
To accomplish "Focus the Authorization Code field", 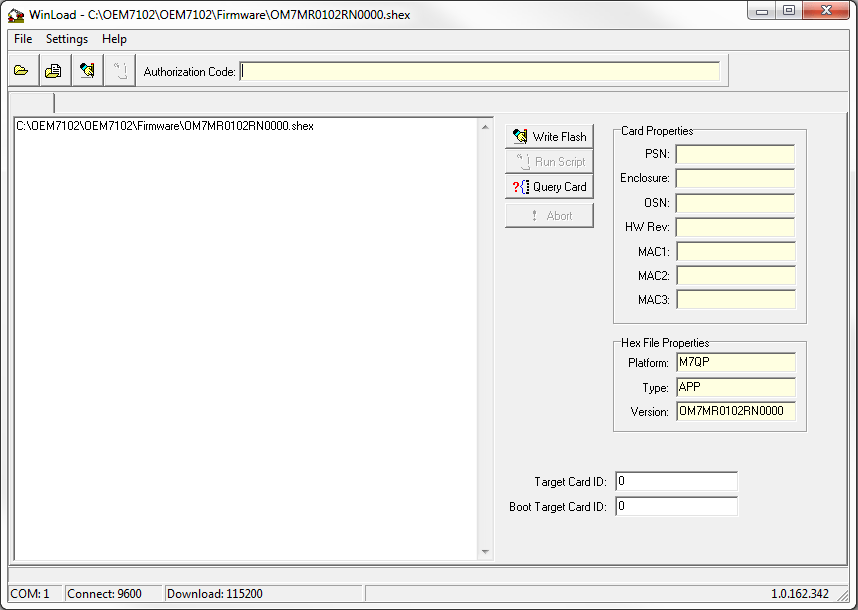I will coord(480,71).
